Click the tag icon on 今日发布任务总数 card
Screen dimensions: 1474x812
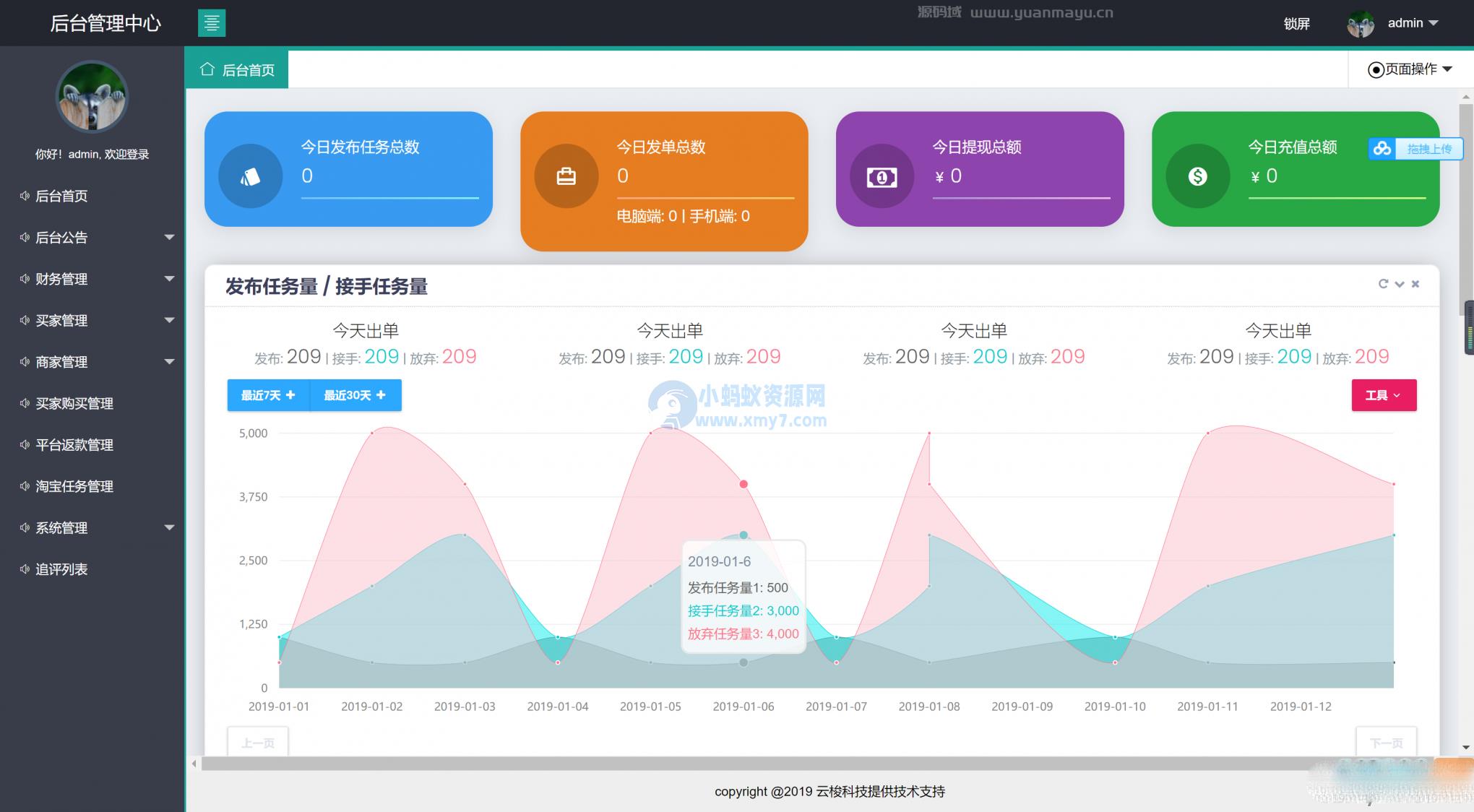pyautogui.click(x=250, y=176)
